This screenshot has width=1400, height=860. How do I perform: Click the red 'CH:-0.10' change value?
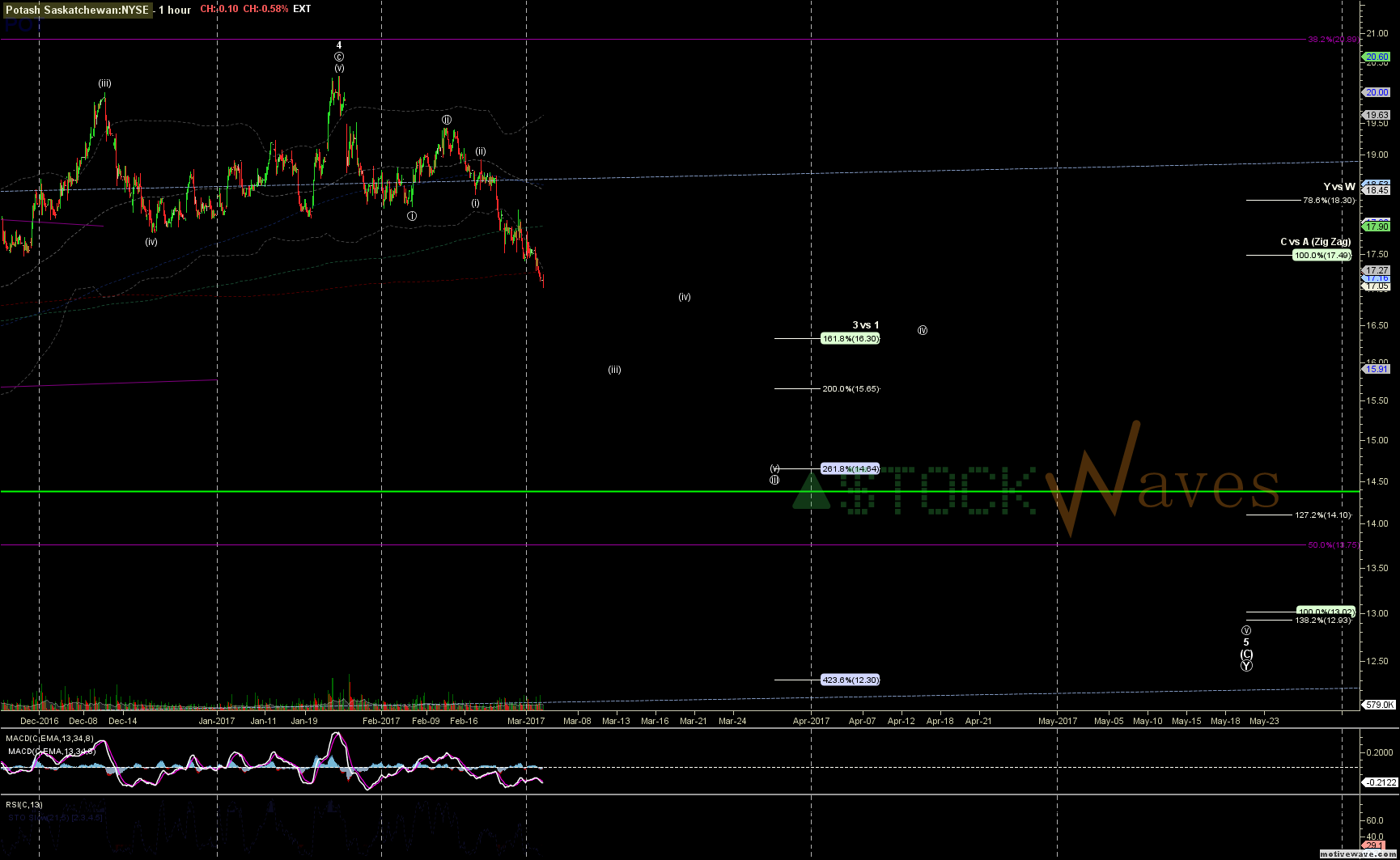click(x=219, y=9)
